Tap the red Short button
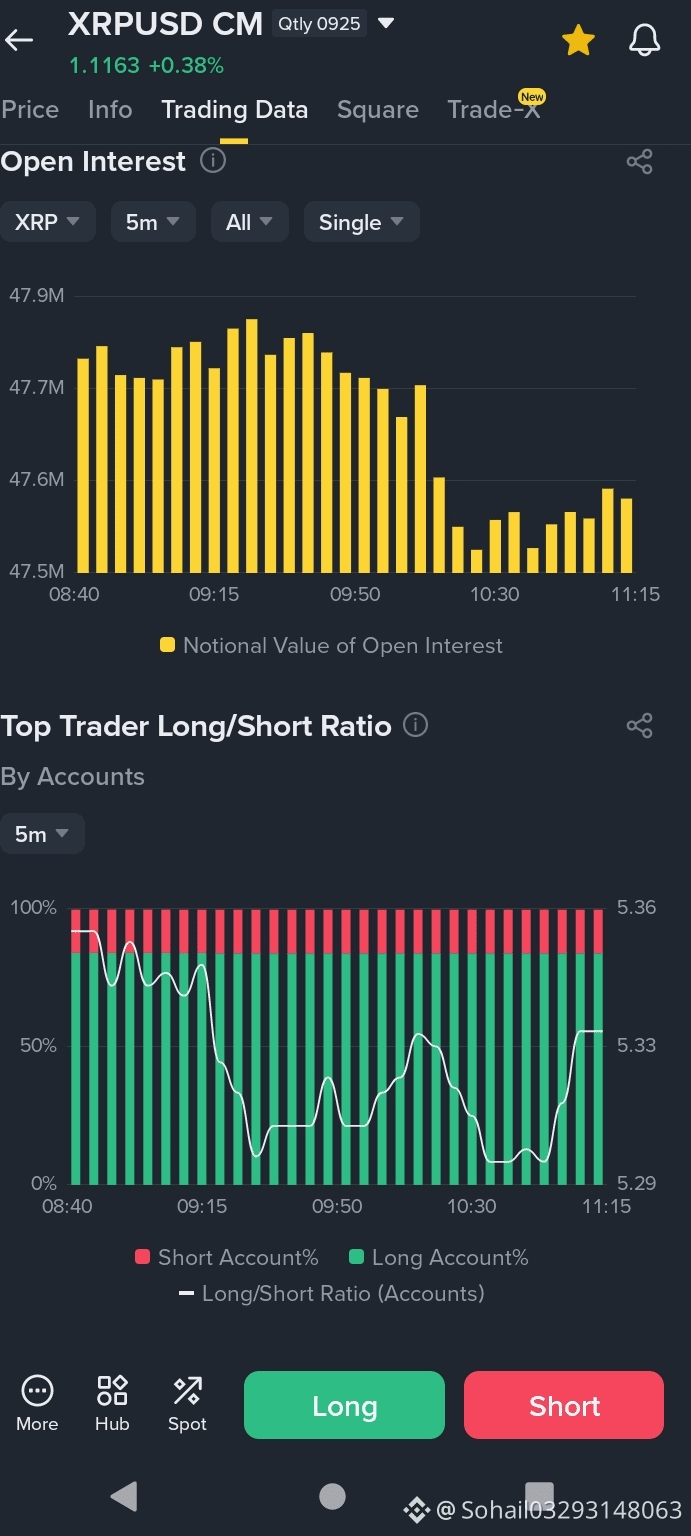 564,1405
